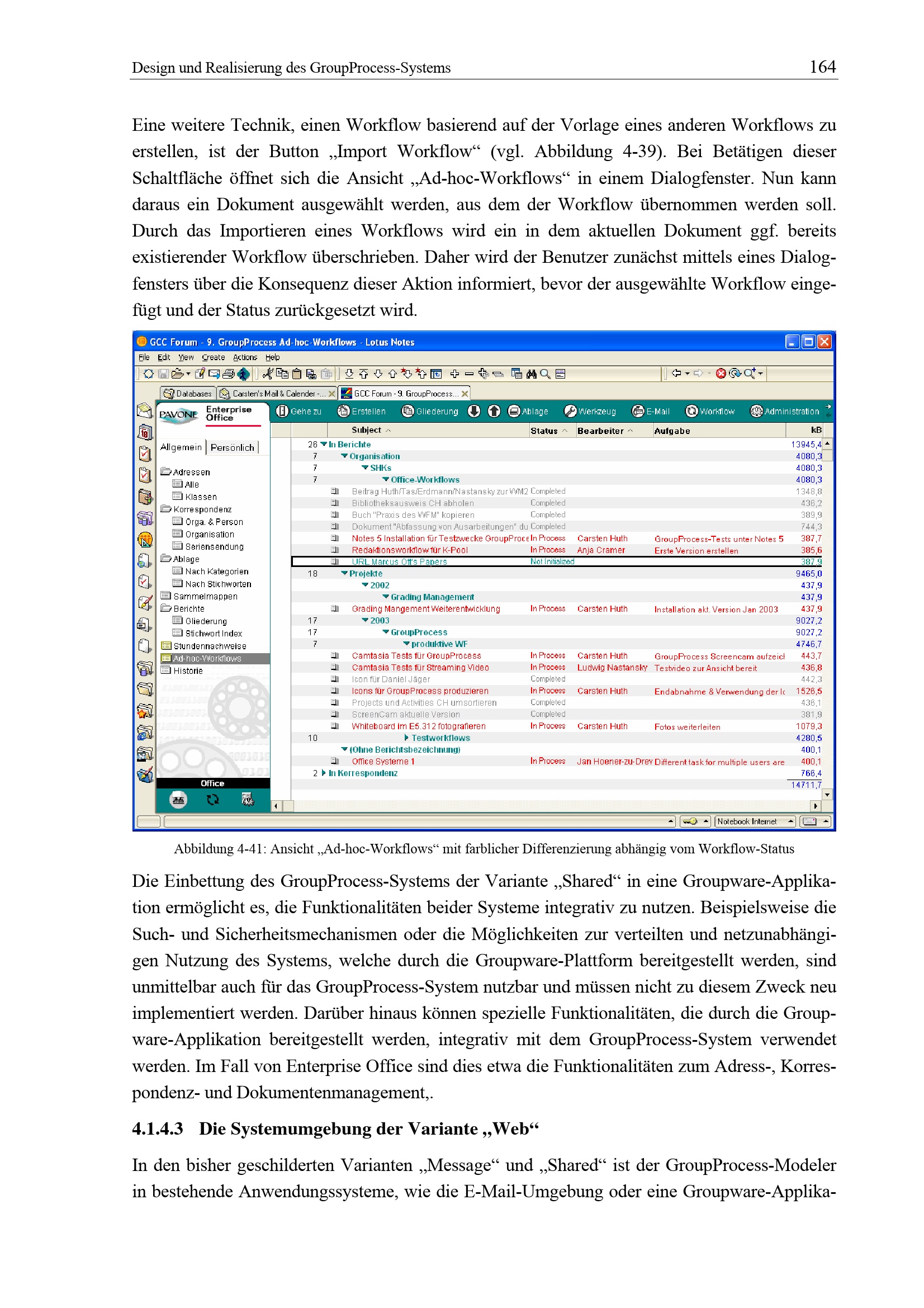Open the Redaktionsworkflow für K-Pool document
924x1308 pixels.
(409, 550)
